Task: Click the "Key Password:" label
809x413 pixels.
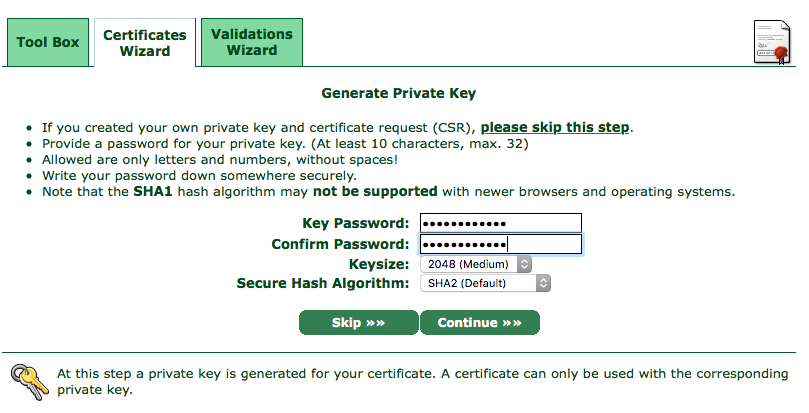Action: (x=356, y=223)
